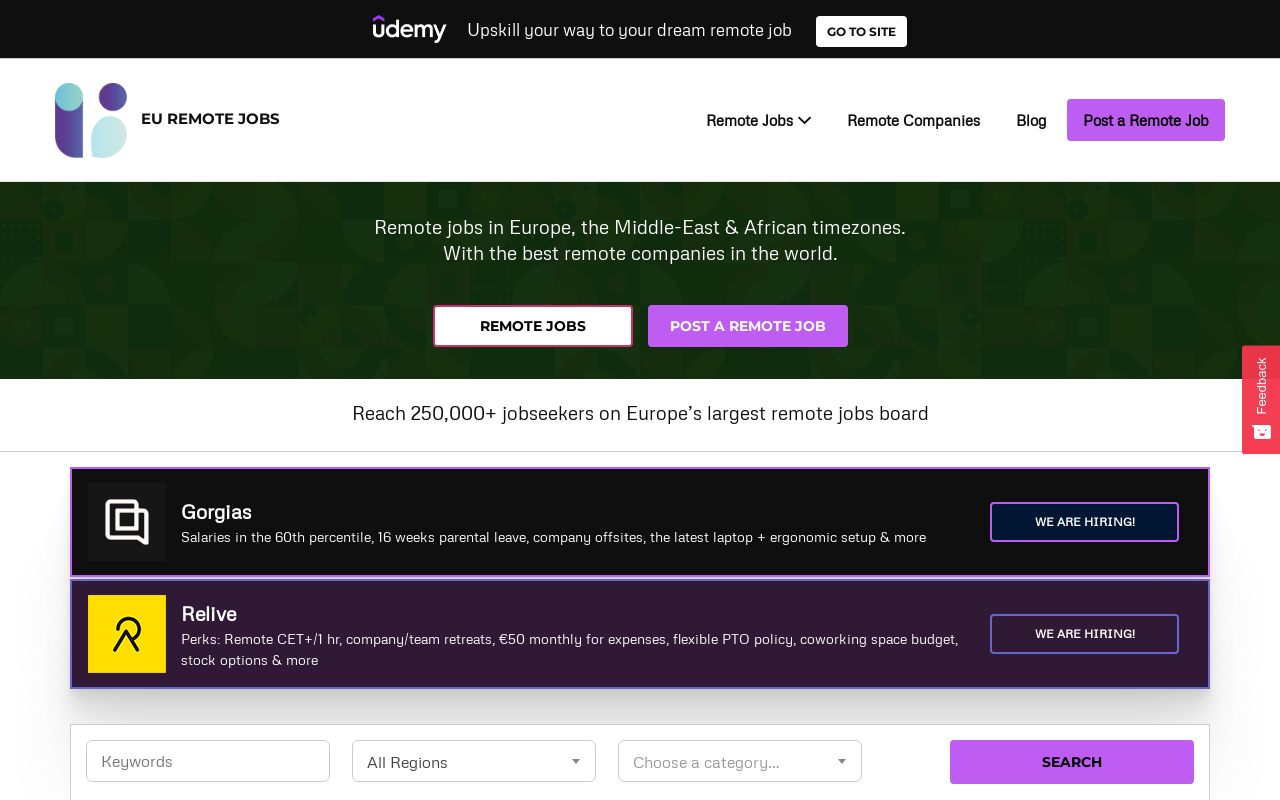Open Relive yellow company logo
Image resolution: width=1280 pixels, height=800 pixels.
[127, 634]
